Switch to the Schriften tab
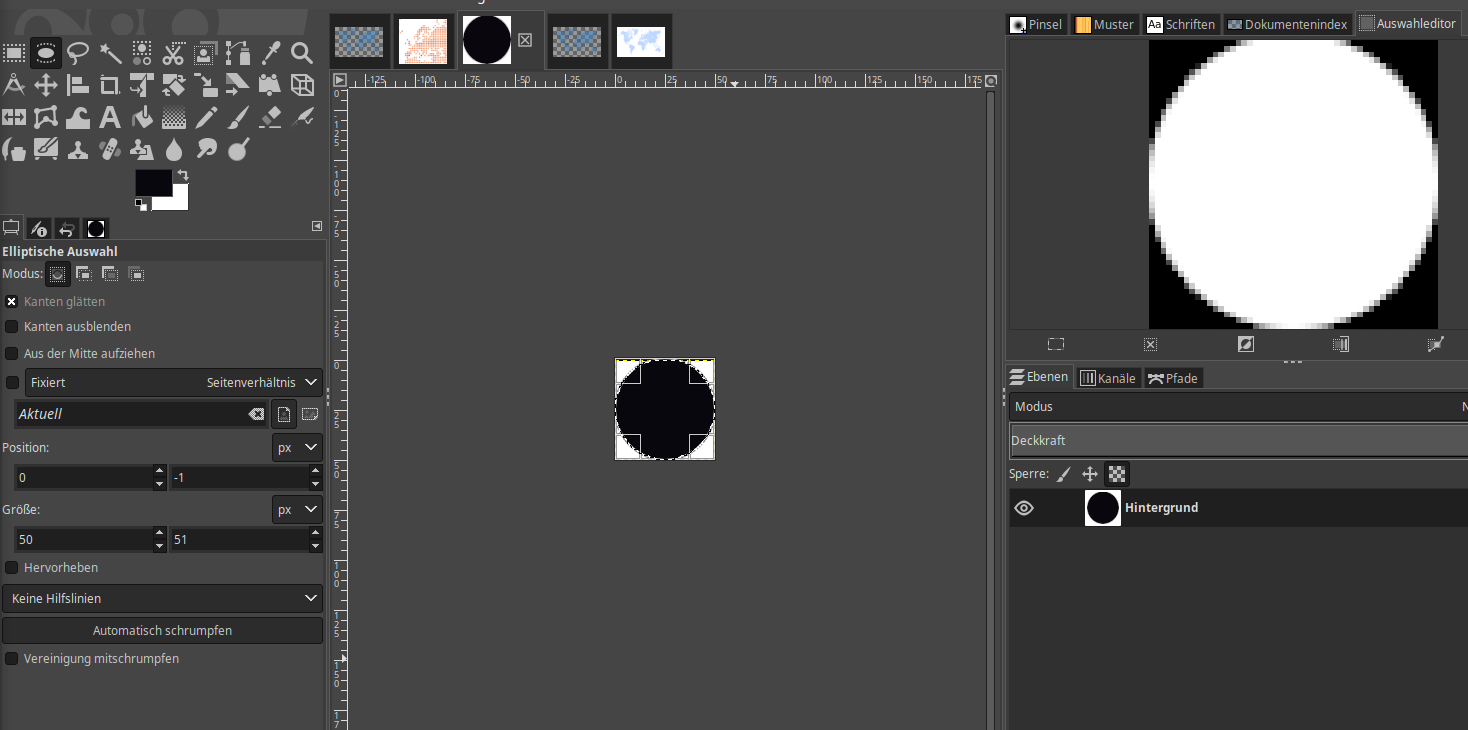This screenshot has width=1468, height=730. pos(1181,24)
